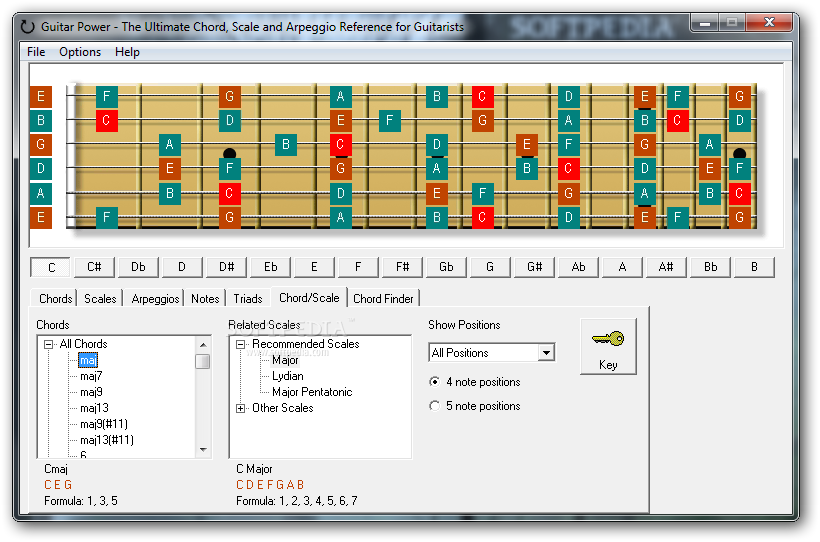The width and height of the screenshot is (820, 542).
Task: Click open low E string label
Action: coord(41,217)
